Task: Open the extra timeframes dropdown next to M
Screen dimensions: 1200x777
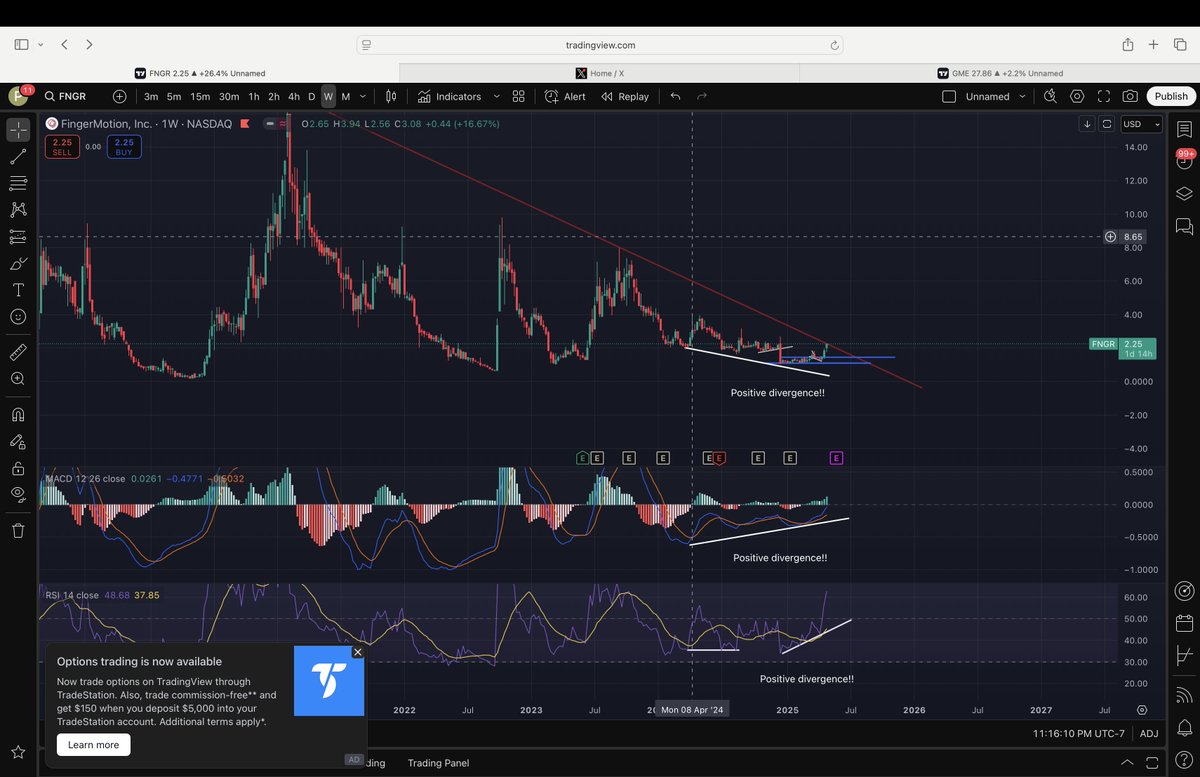Action: tap(361, 96)
